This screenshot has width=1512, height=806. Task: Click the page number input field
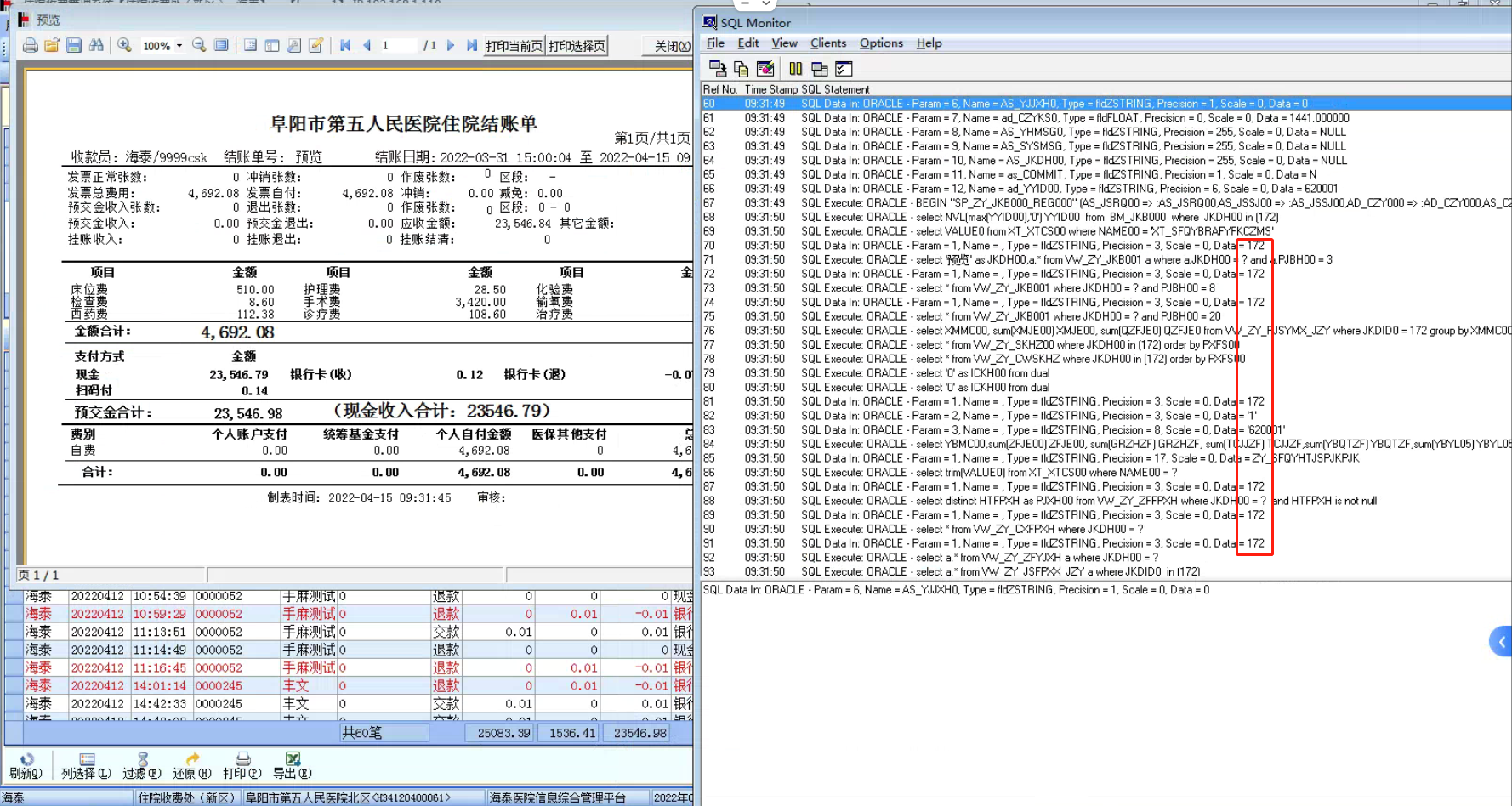[x=398, y=46]
